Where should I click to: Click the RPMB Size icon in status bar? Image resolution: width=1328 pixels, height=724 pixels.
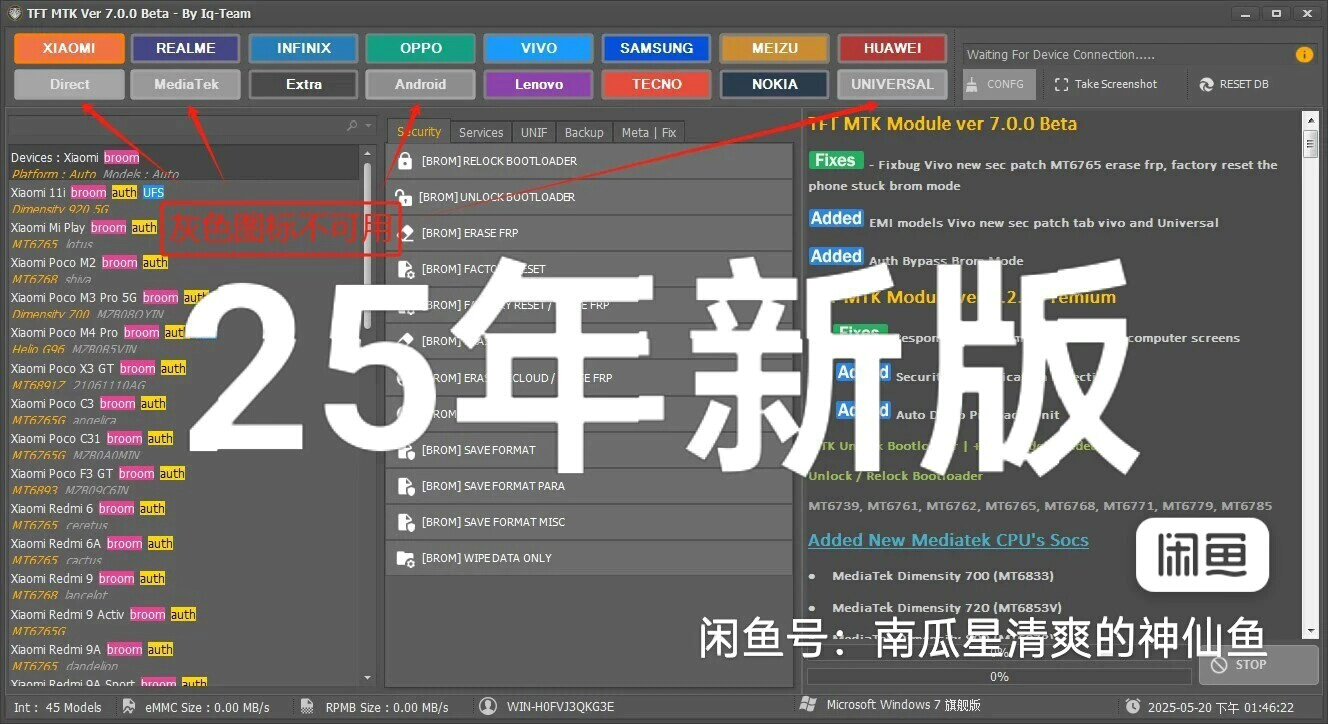(307, 706)
